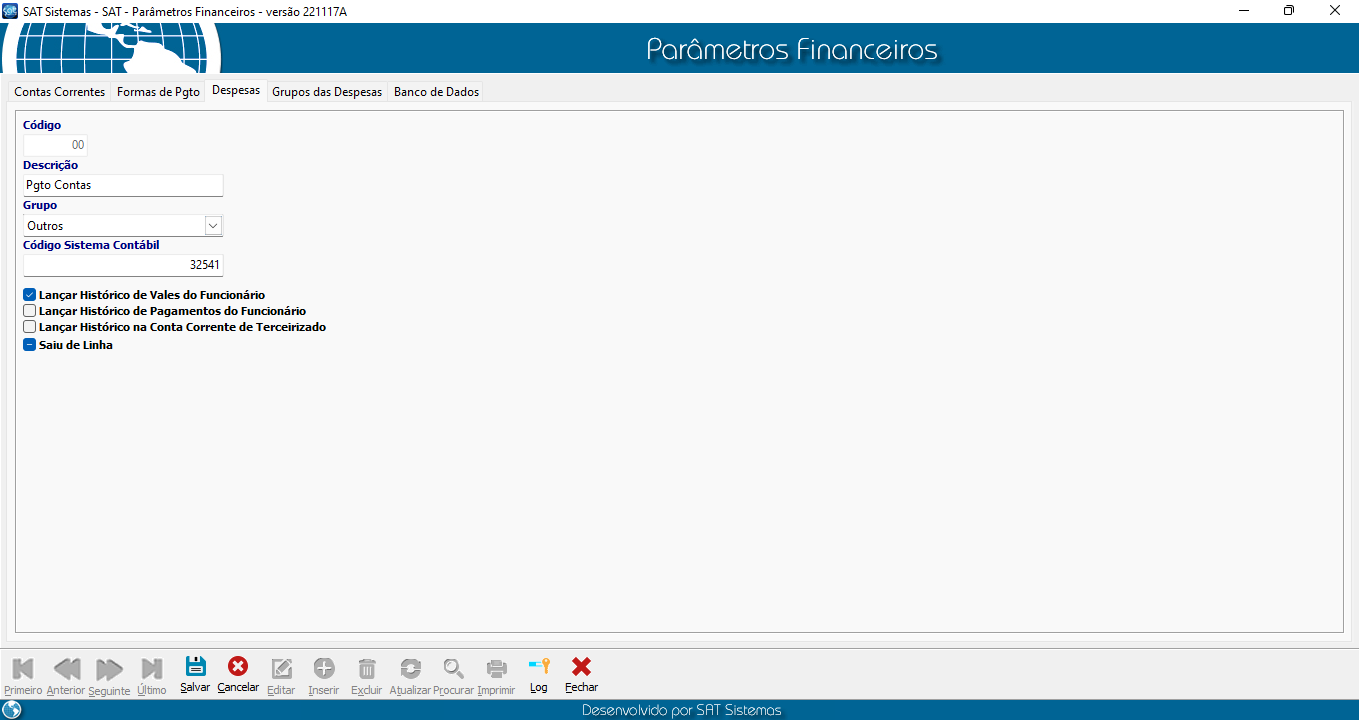
Task: Click the Salvar floppy disk icon
Action: coord(195,668)
